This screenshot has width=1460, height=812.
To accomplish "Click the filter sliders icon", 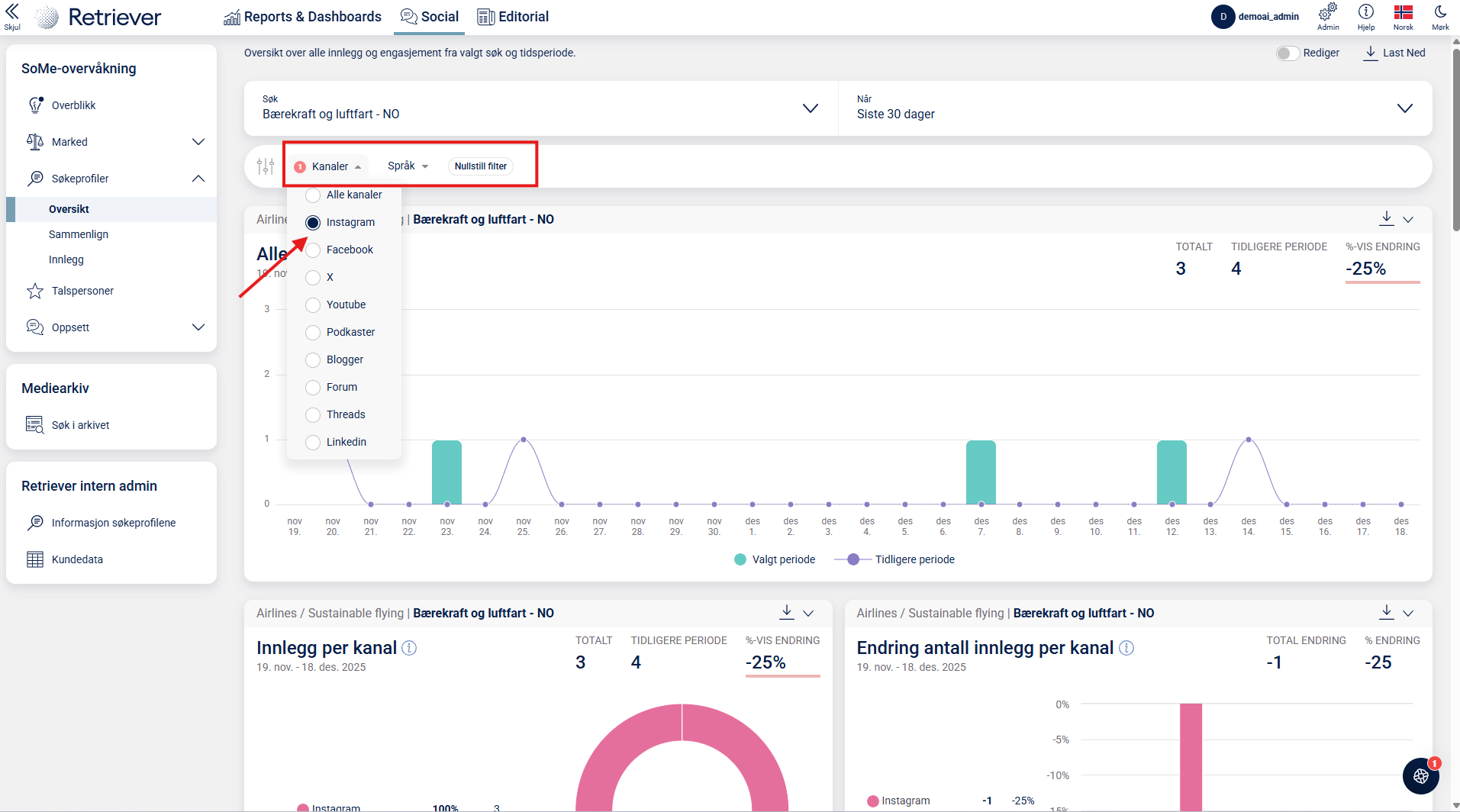I will tap(265, 166).
